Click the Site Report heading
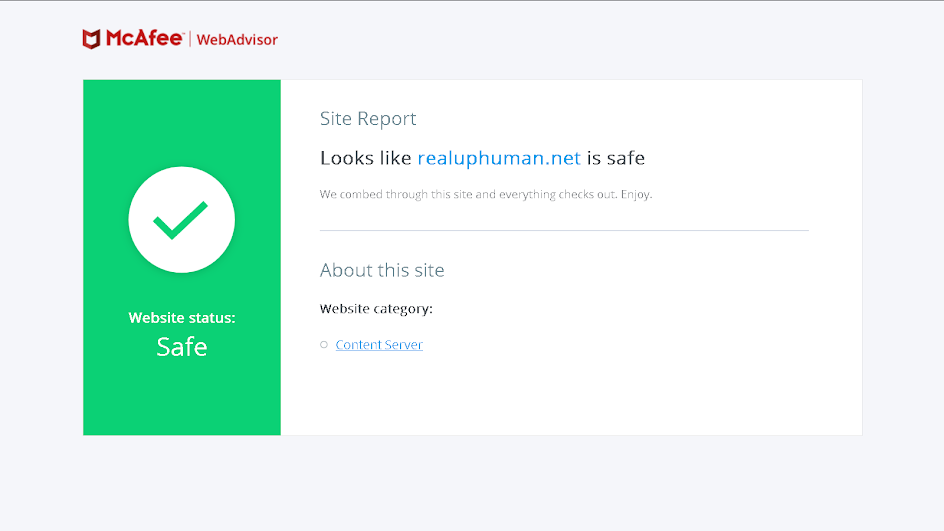Screen dimensions: 944x531 [368, 119]
